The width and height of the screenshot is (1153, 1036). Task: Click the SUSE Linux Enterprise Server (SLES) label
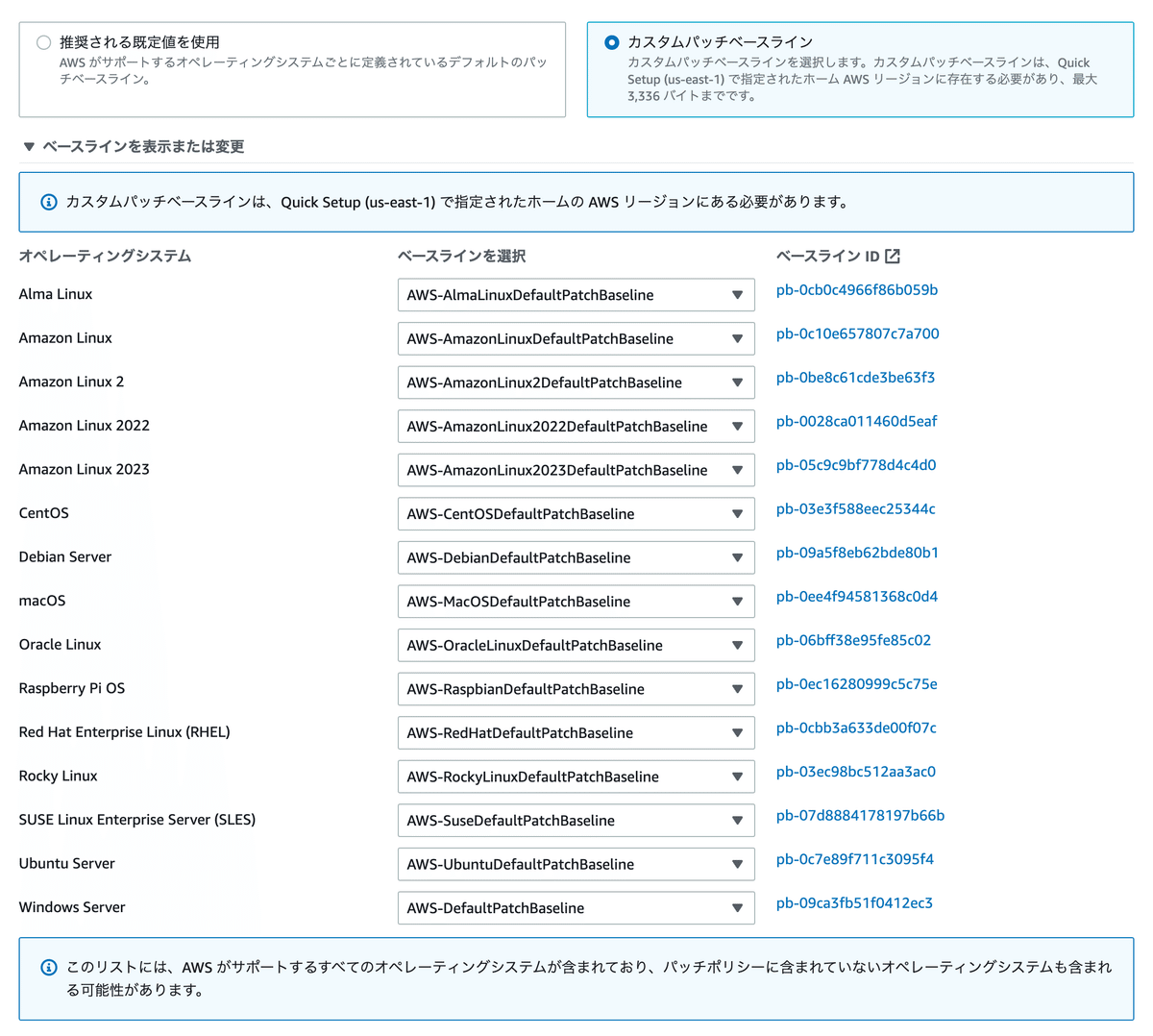[137, 820]
